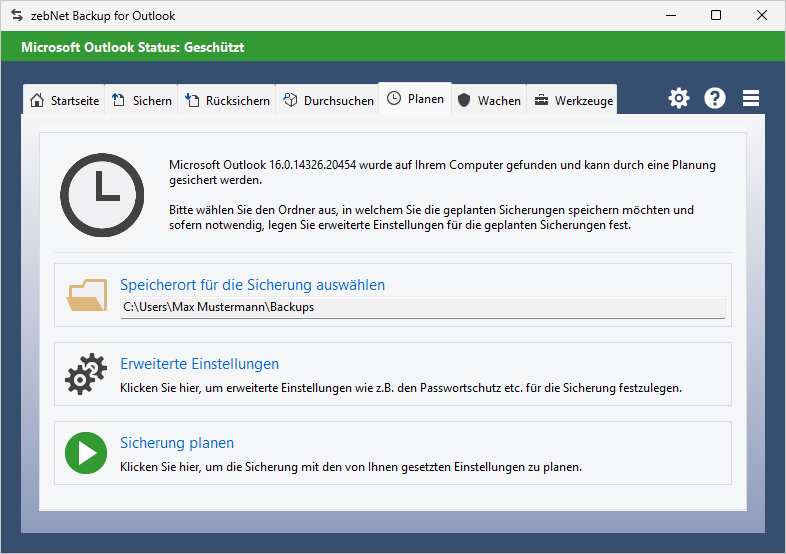Viewport: 786px width, 554px height.
Task: Click the Sicherung planen link
Action: [x=177, y=443]
